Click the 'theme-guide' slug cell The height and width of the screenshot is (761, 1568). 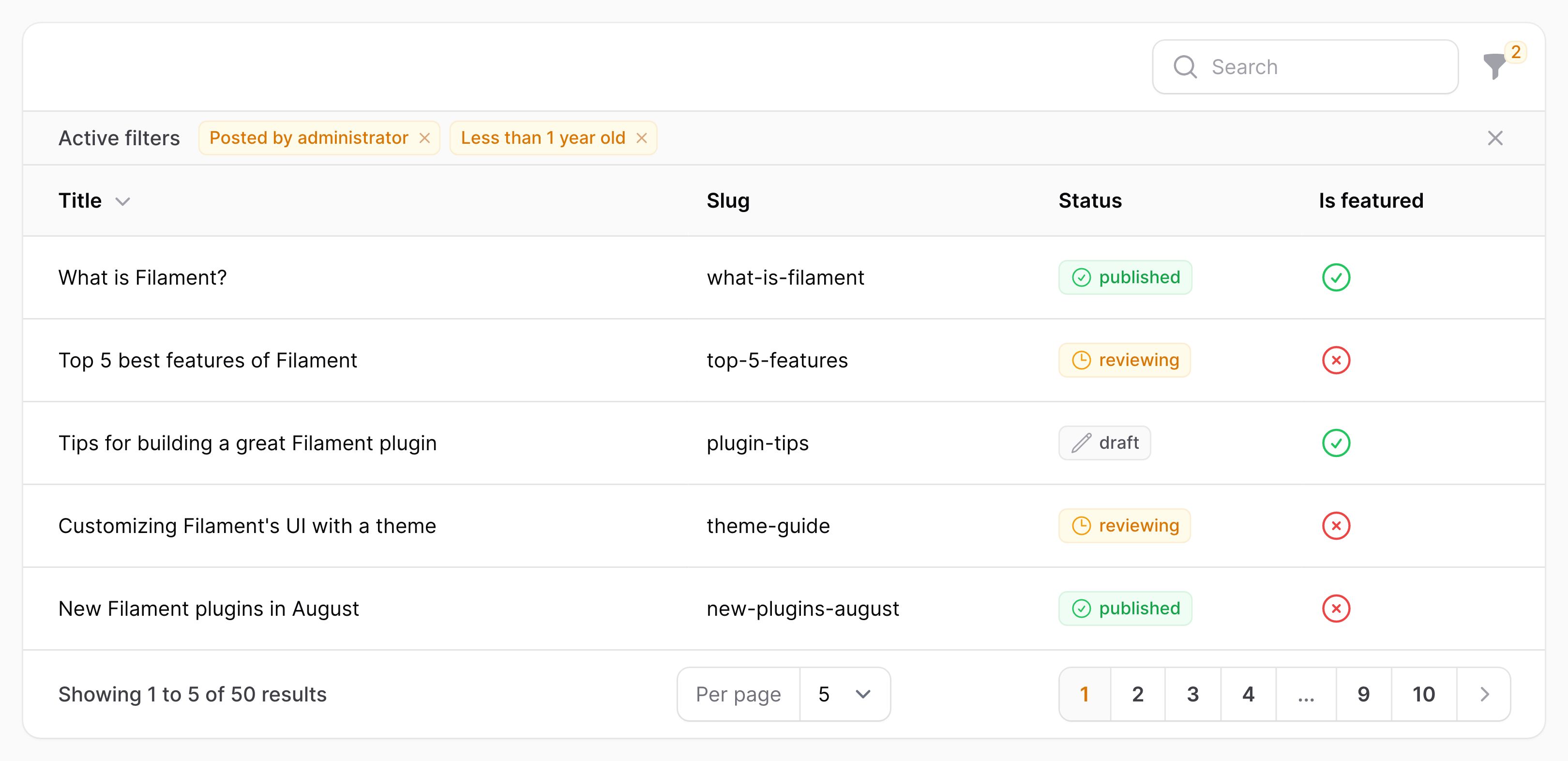pos(768,526)
